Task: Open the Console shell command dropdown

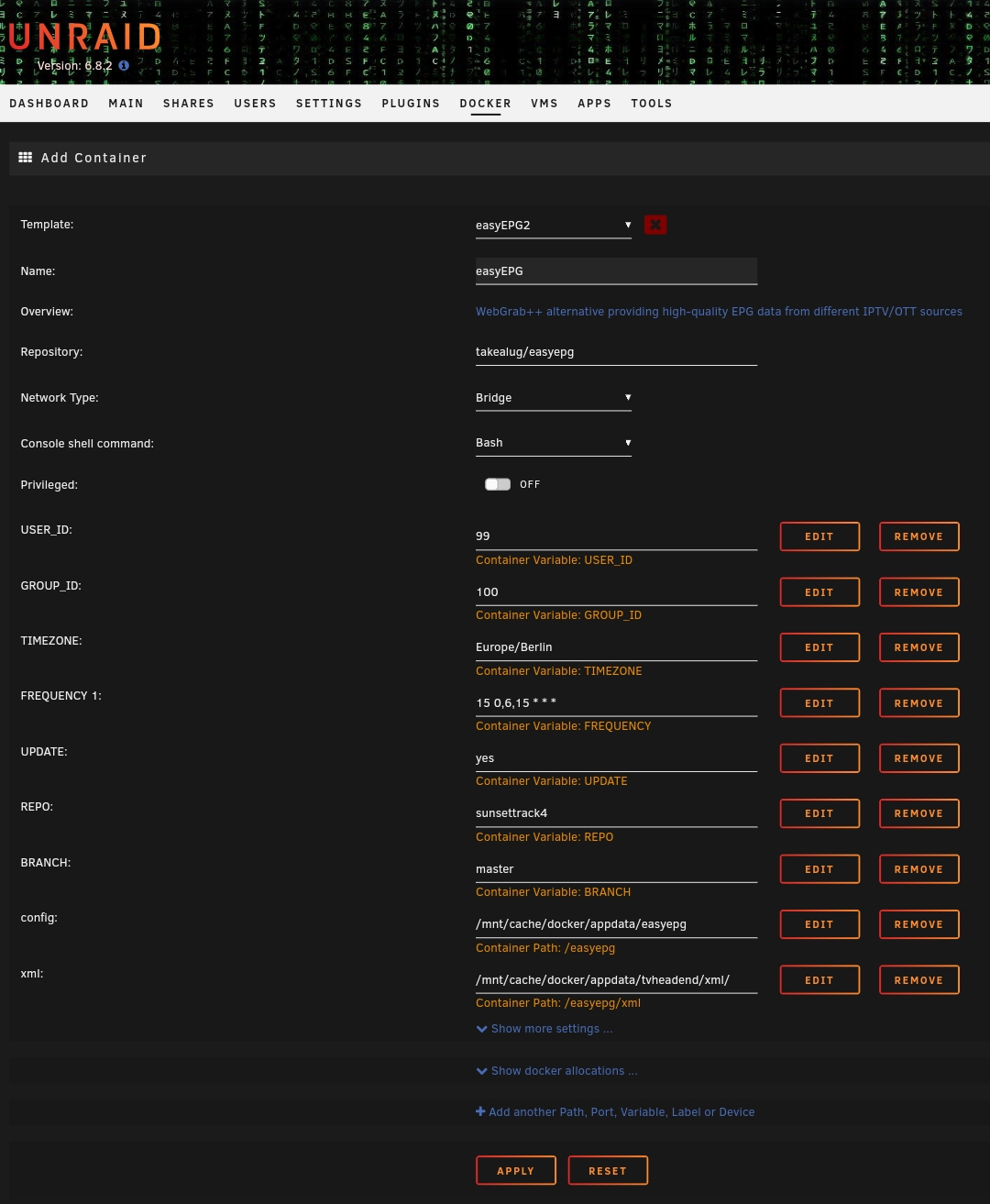Action: click(x=554, y=443)
